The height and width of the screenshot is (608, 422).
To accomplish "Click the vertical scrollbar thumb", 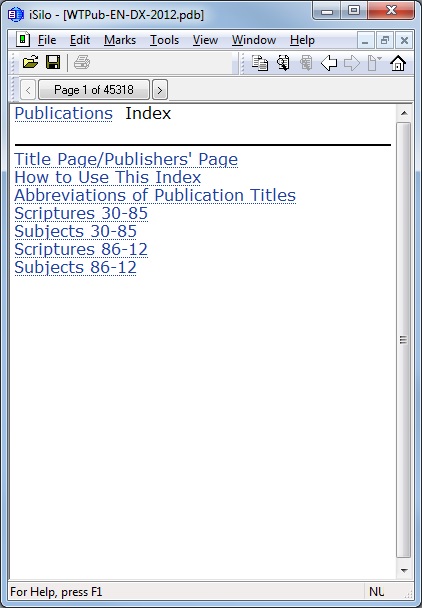I will 404,340.
